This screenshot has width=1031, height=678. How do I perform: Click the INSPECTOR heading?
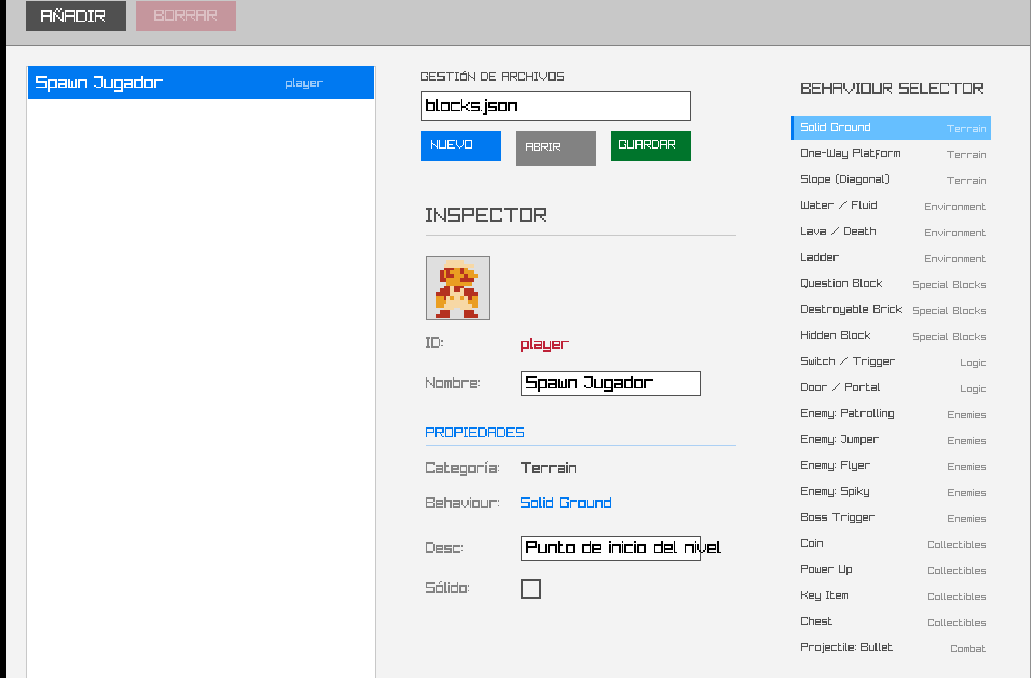486,215
